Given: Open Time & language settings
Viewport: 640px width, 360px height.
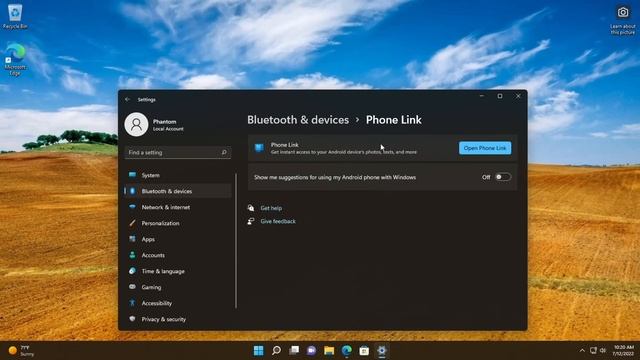Looking at the screenshot, I should 178,271.
